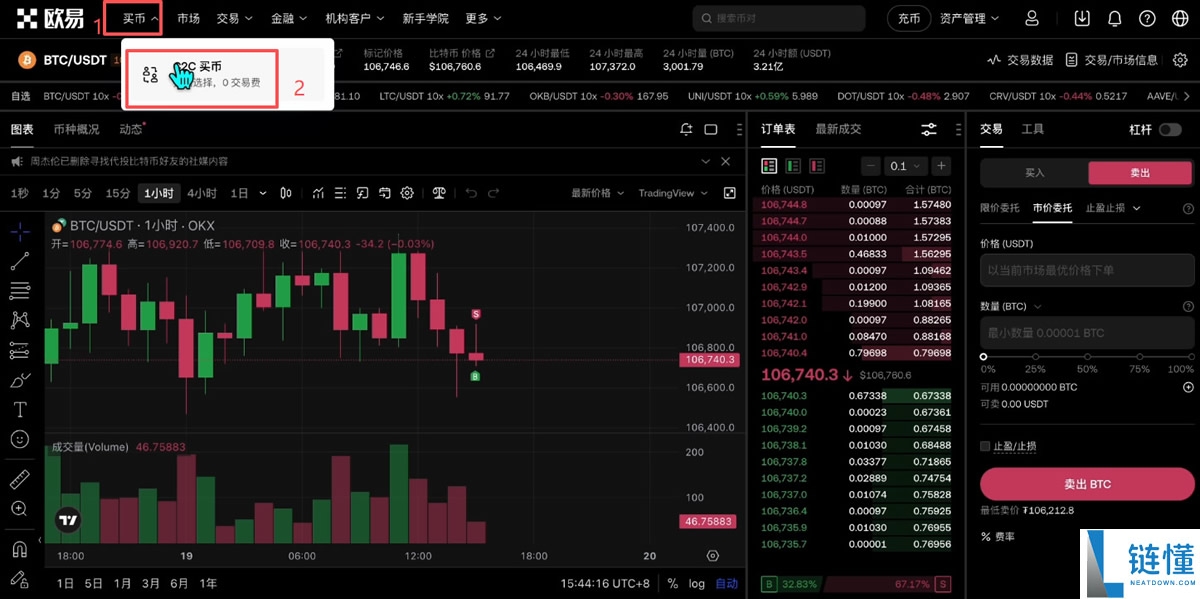Switch to the 工具 tab
Viewport: 1200px width, 599px height.
[1033, 129]
